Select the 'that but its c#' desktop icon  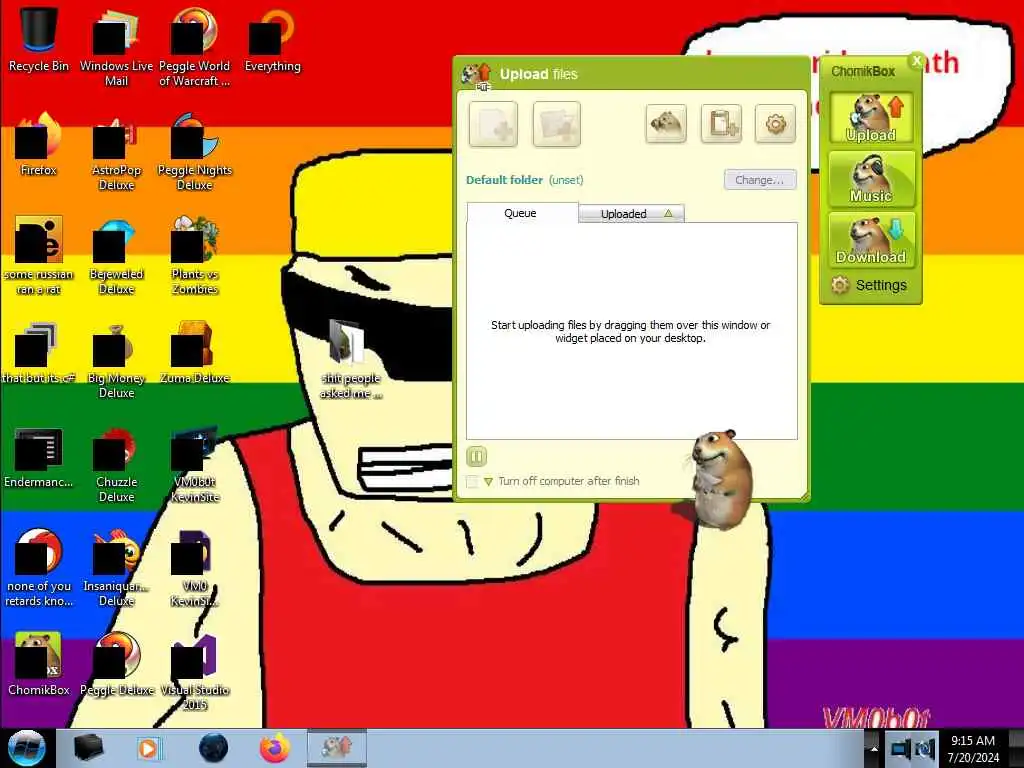click(39, 353)
